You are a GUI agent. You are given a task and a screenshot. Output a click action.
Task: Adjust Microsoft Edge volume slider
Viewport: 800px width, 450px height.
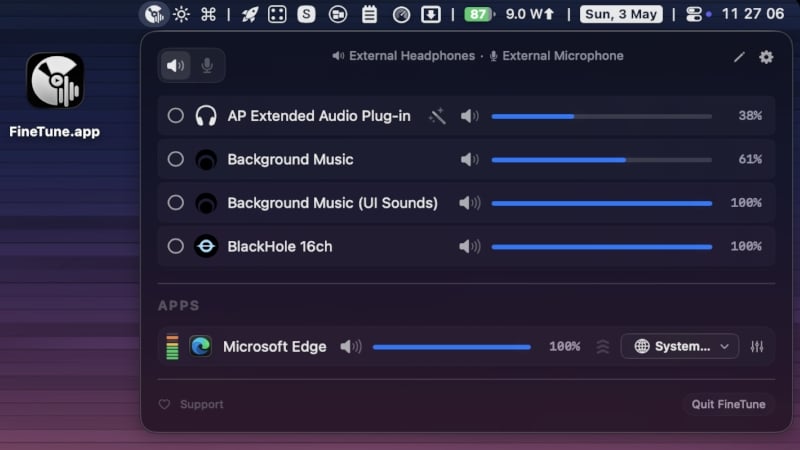452,347
